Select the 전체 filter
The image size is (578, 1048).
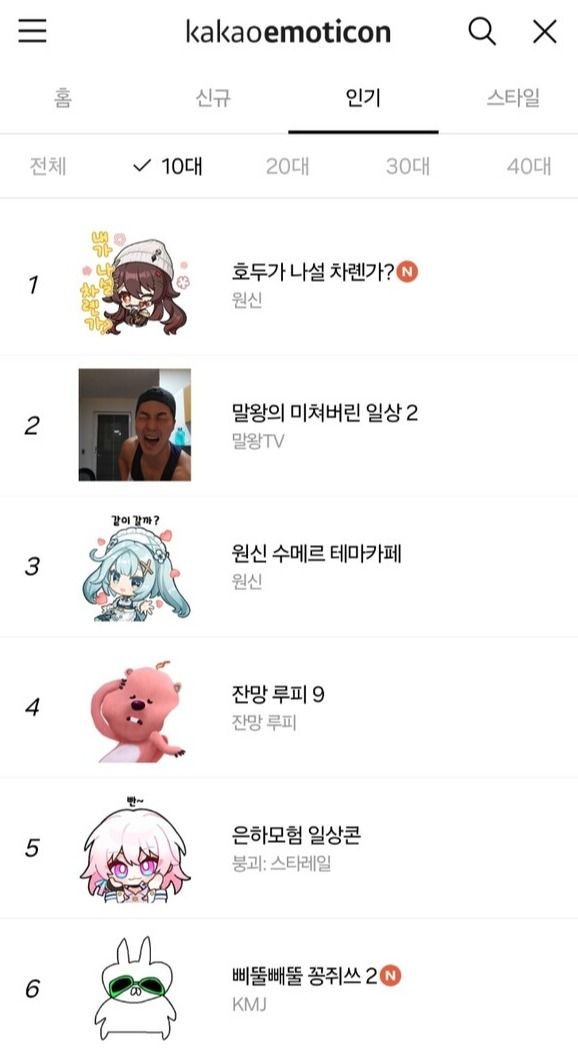click(x=48, y=167)
